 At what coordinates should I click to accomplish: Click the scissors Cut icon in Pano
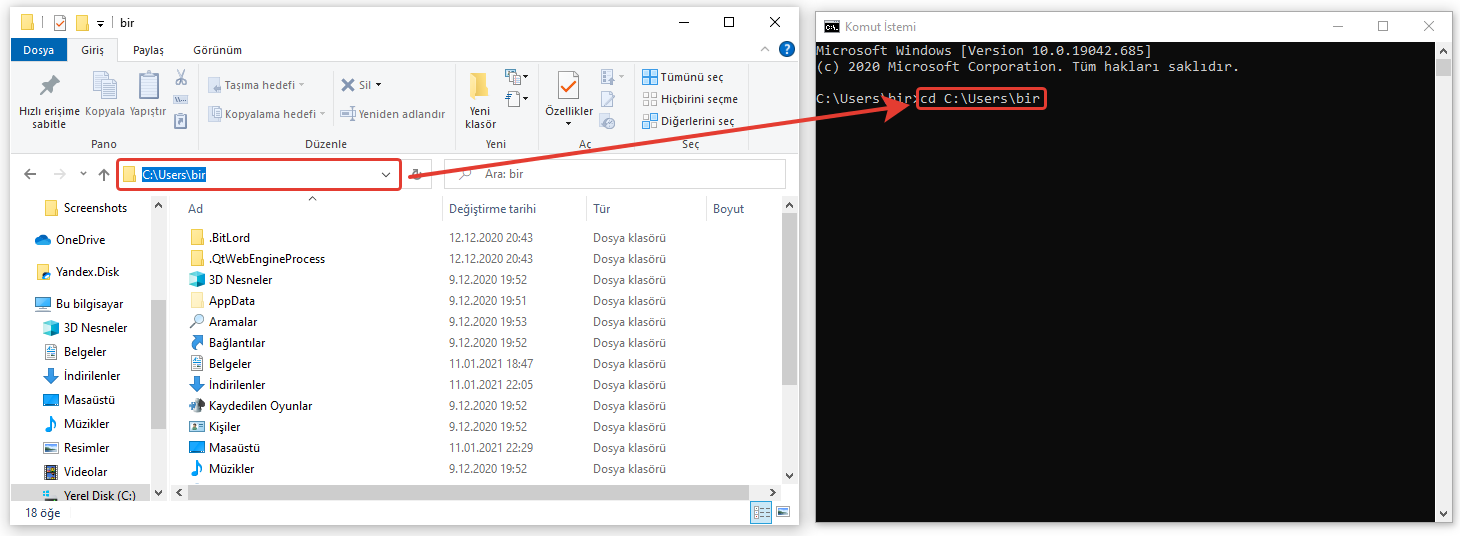[181, 77]
